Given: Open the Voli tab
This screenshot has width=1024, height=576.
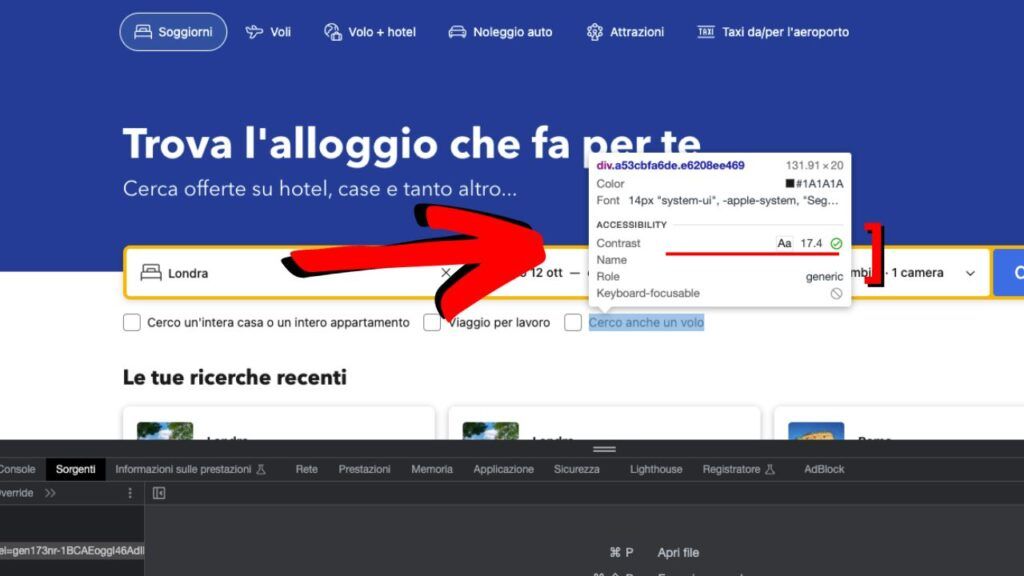Looking at the screenshot, I should [x=268, y=31].
